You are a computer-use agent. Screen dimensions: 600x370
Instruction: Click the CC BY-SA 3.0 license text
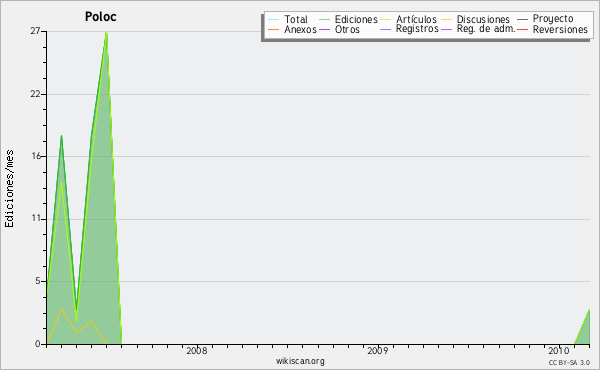pos(569,362)
